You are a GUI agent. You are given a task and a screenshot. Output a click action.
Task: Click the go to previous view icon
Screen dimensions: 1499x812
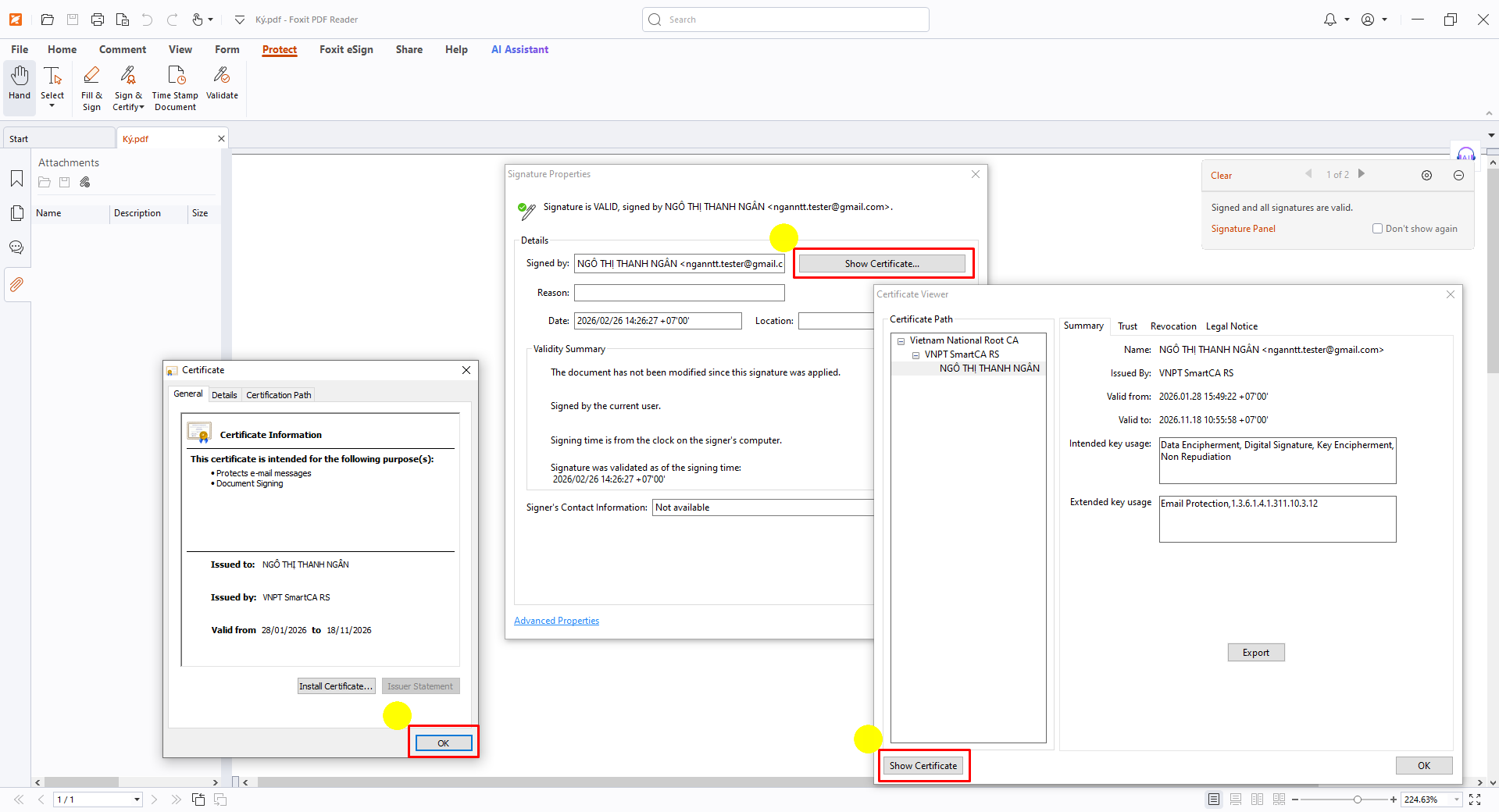198,800
